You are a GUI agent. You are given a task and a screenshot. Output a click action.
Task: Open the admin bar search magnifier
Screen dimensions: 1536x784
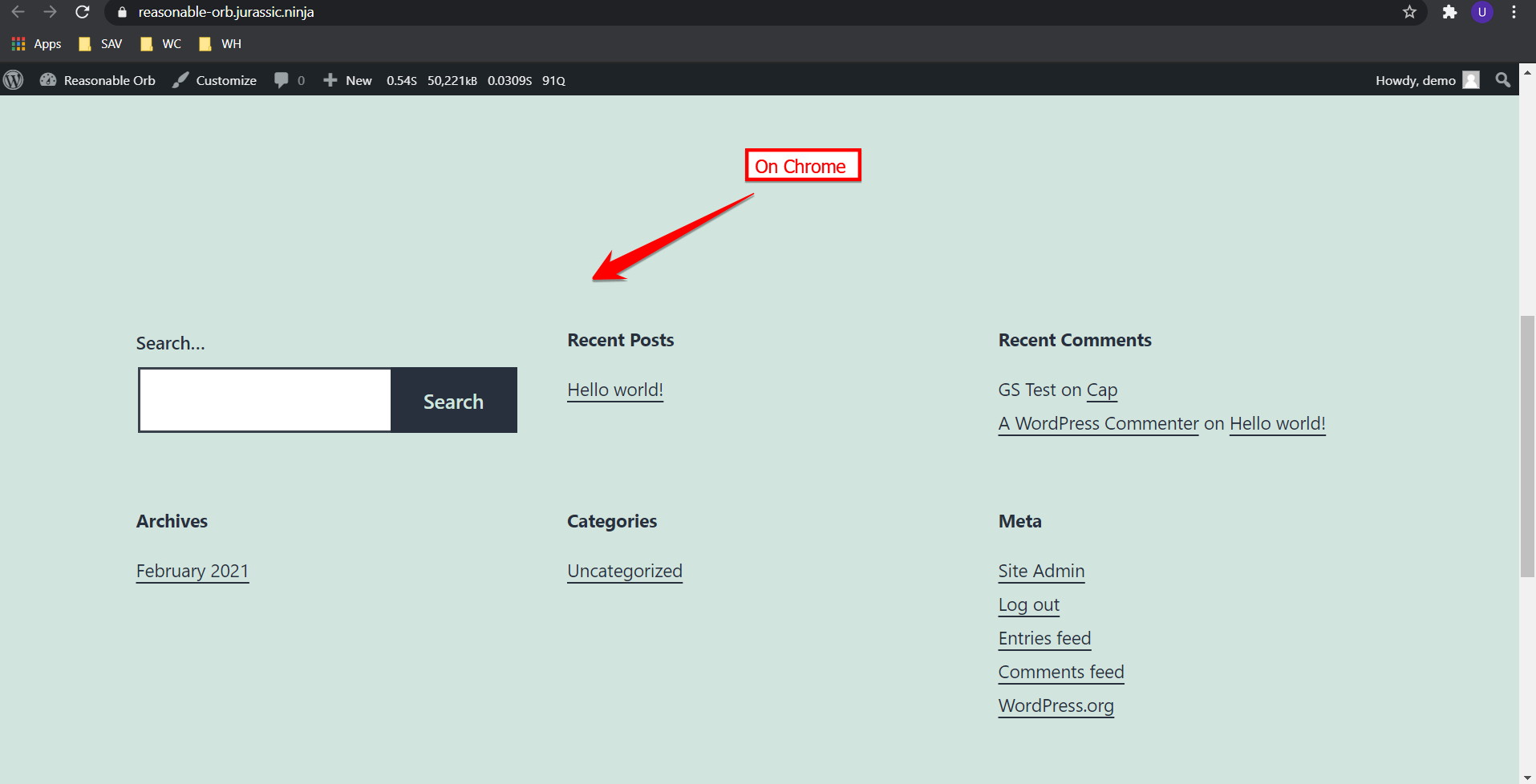click(1502, 79)
